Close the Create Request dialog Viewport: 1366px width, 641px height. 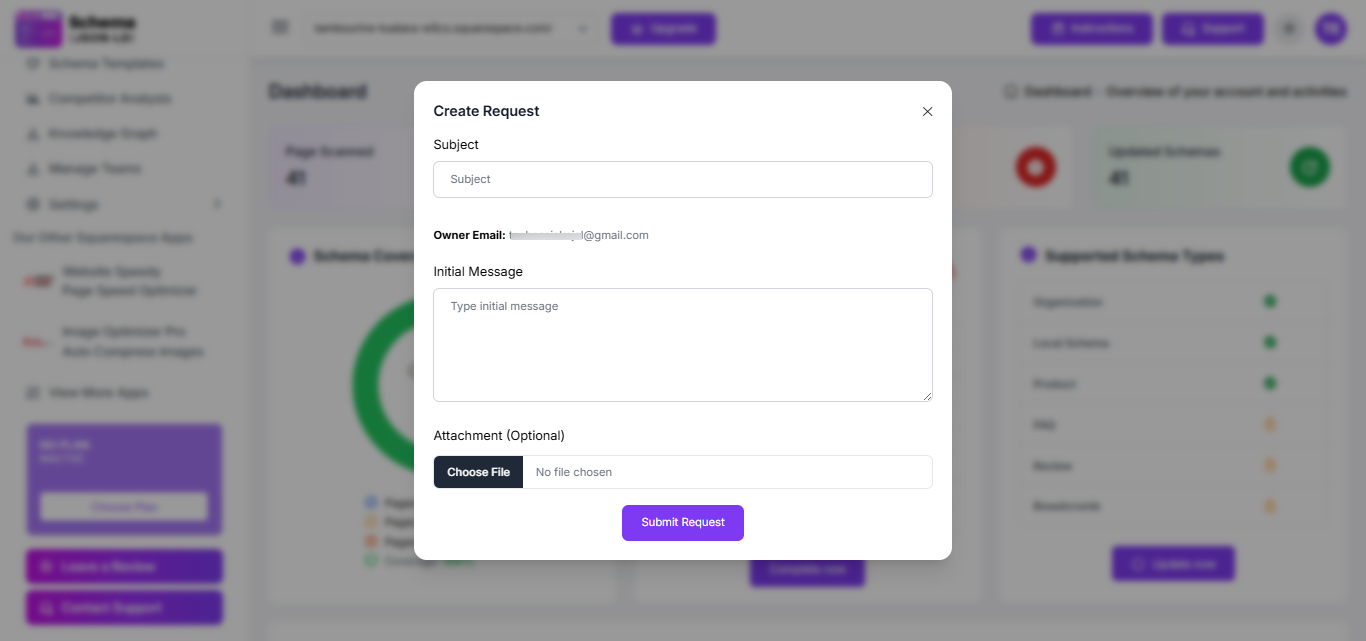(x=927, y=112)
